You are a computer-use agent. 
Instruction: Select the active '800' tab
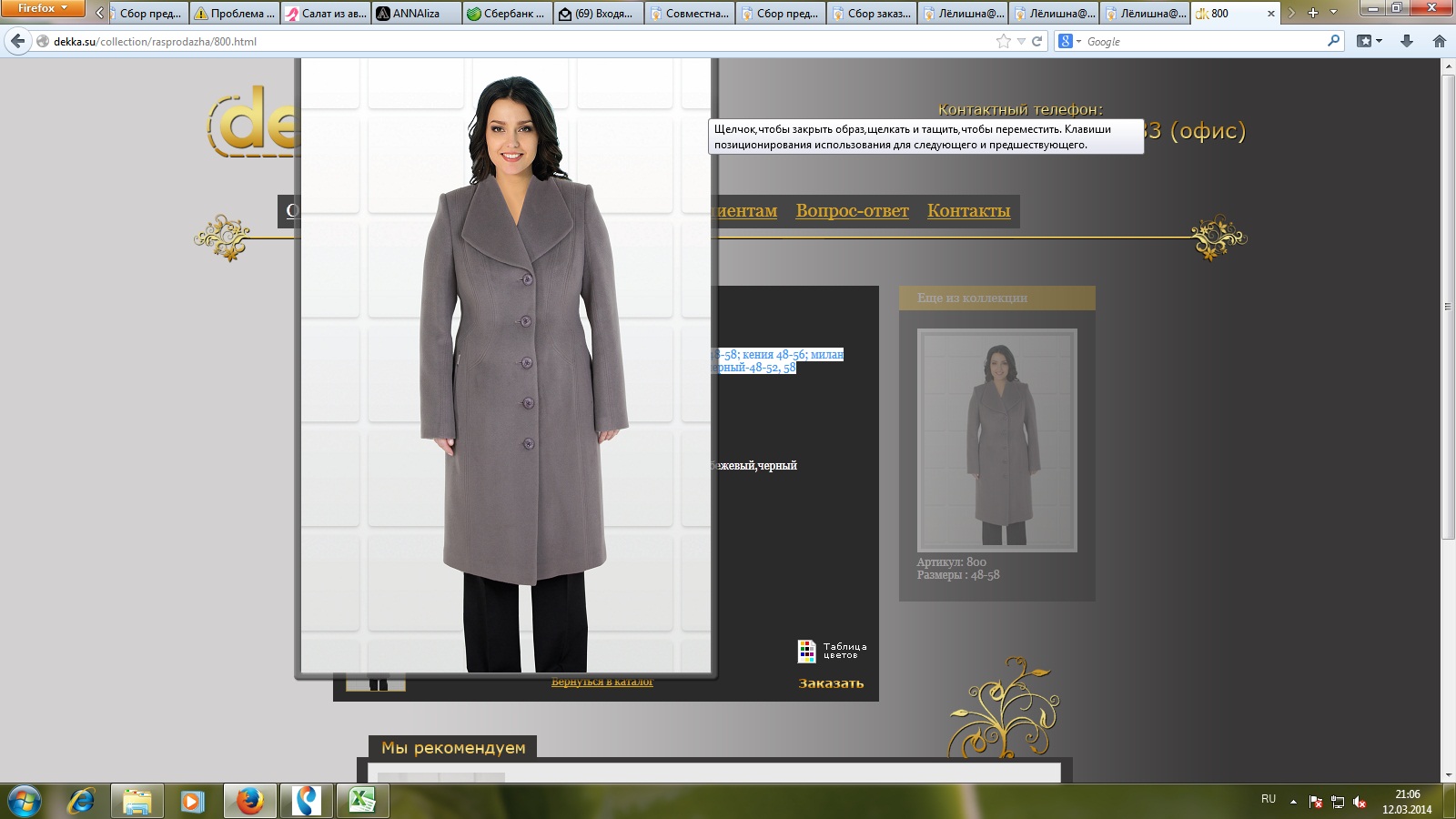click(1236, 14)
